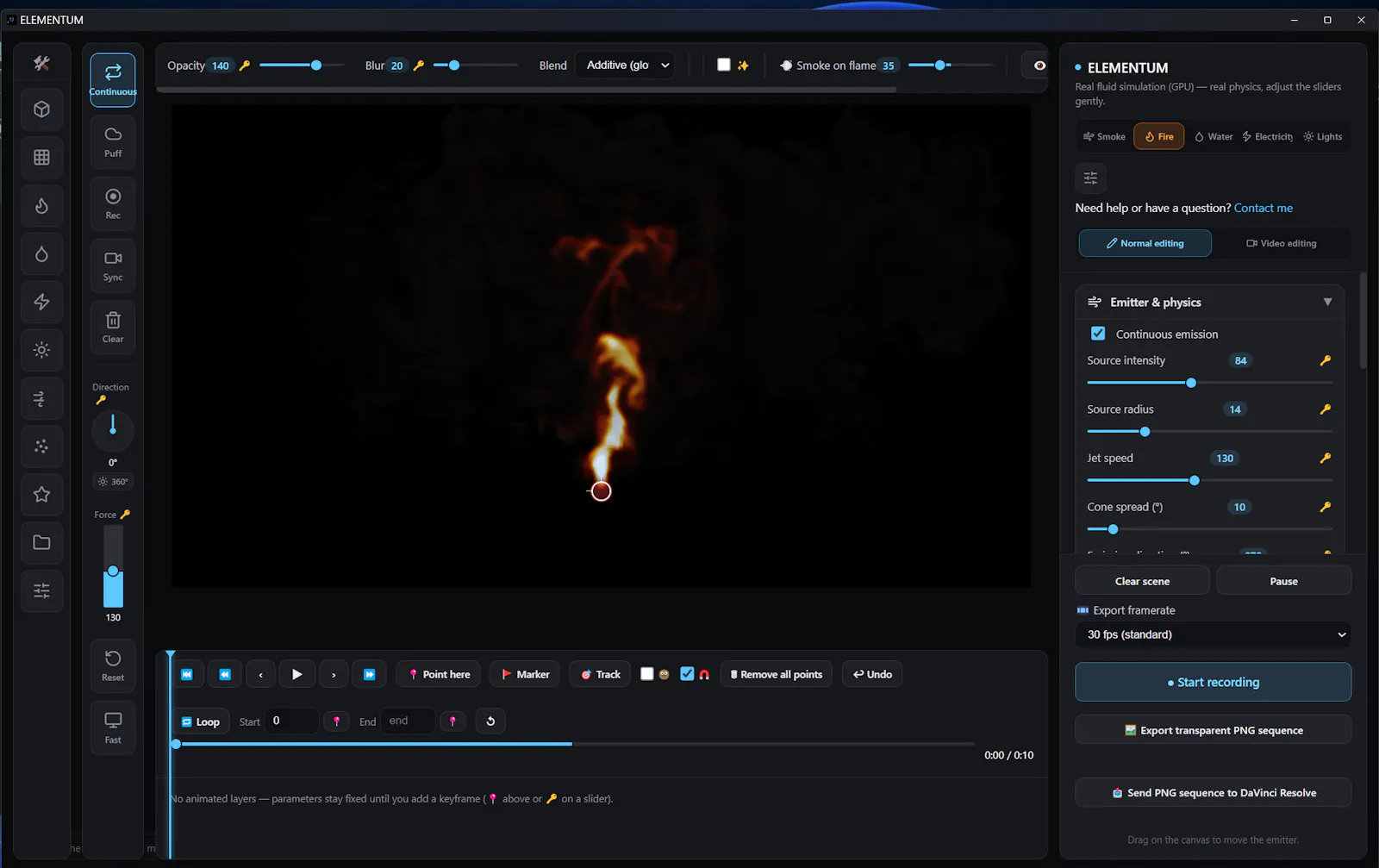Toggle the Loop playback button
This screenshot has height=868, width=1379.
[201, 721]
